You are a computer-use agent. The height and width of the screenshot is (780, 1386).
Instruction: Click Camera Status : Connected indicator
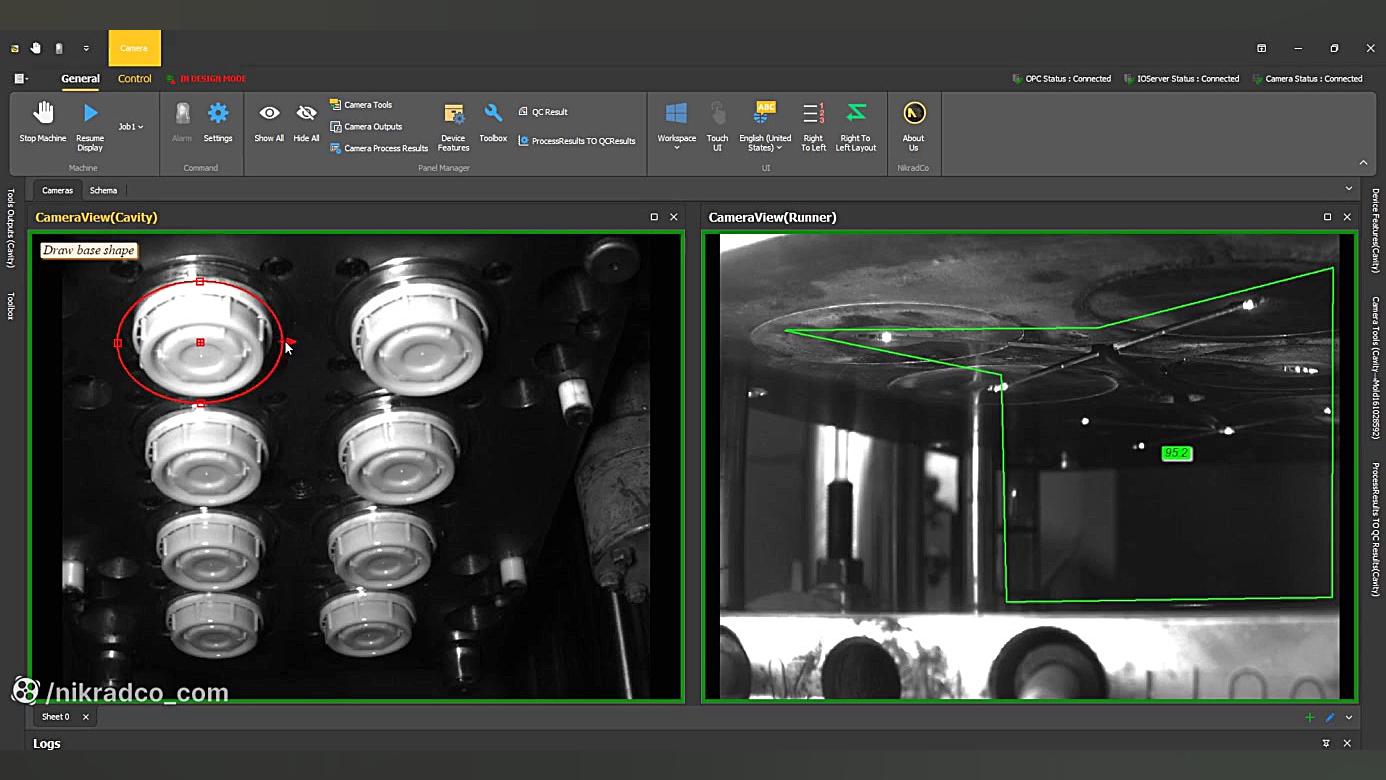(1307, 79)
